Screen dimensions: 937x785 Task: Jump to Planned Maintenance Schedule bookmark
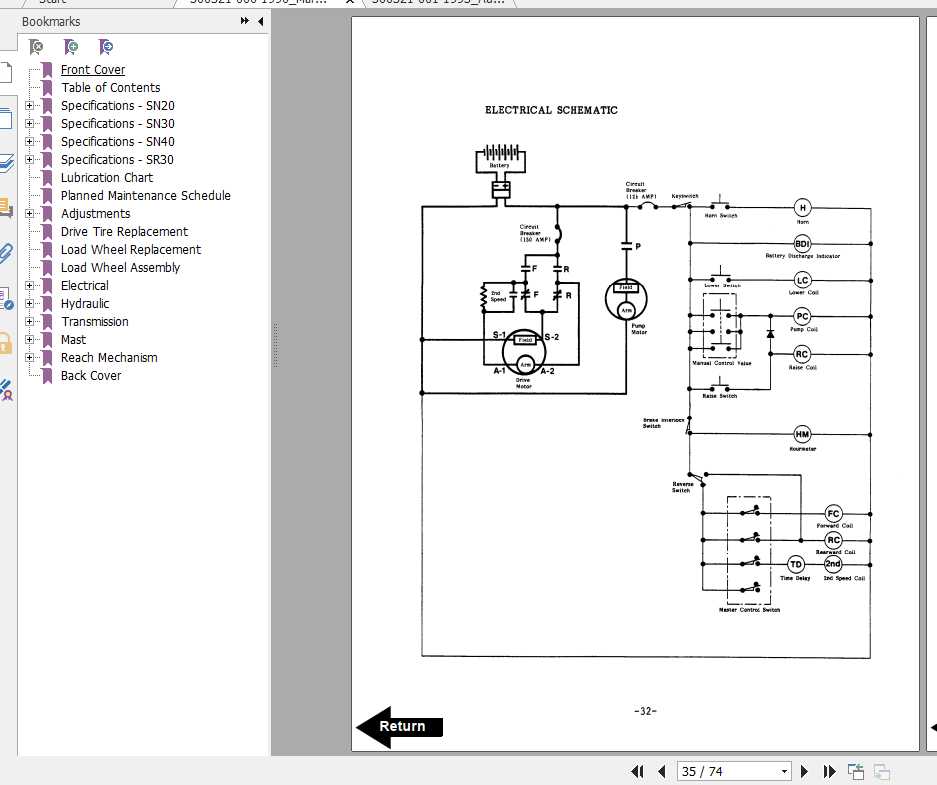pyautogui.click(x=146, y=196)
